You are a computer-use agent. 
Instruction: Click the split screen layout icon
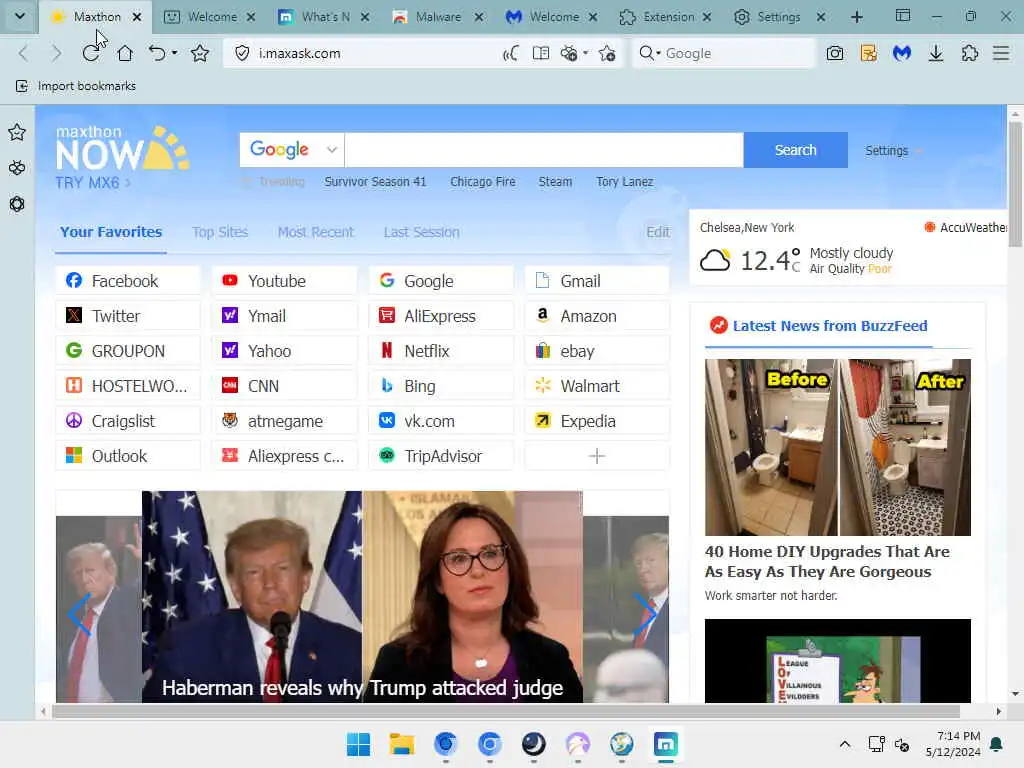(903, 16)
